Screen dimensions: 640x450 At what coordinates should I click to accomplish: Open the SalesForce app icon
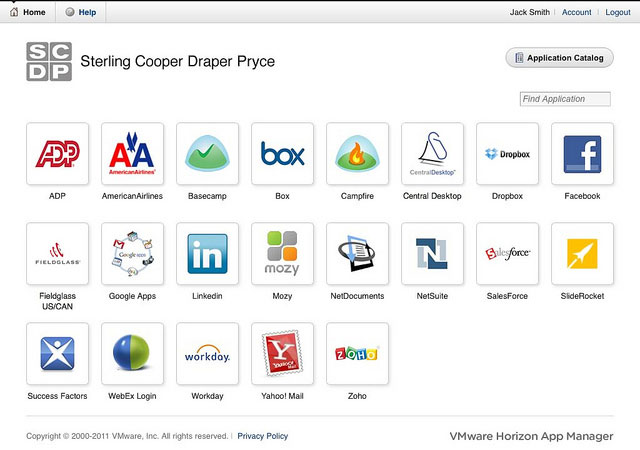tap(507, 254)
